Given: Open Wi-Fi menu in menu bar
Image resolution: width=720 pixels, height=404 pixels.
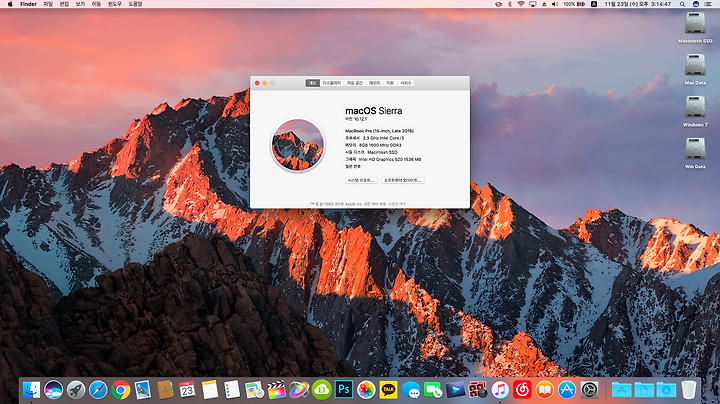Looking at the screenshot, I should [x=521, y=4].
